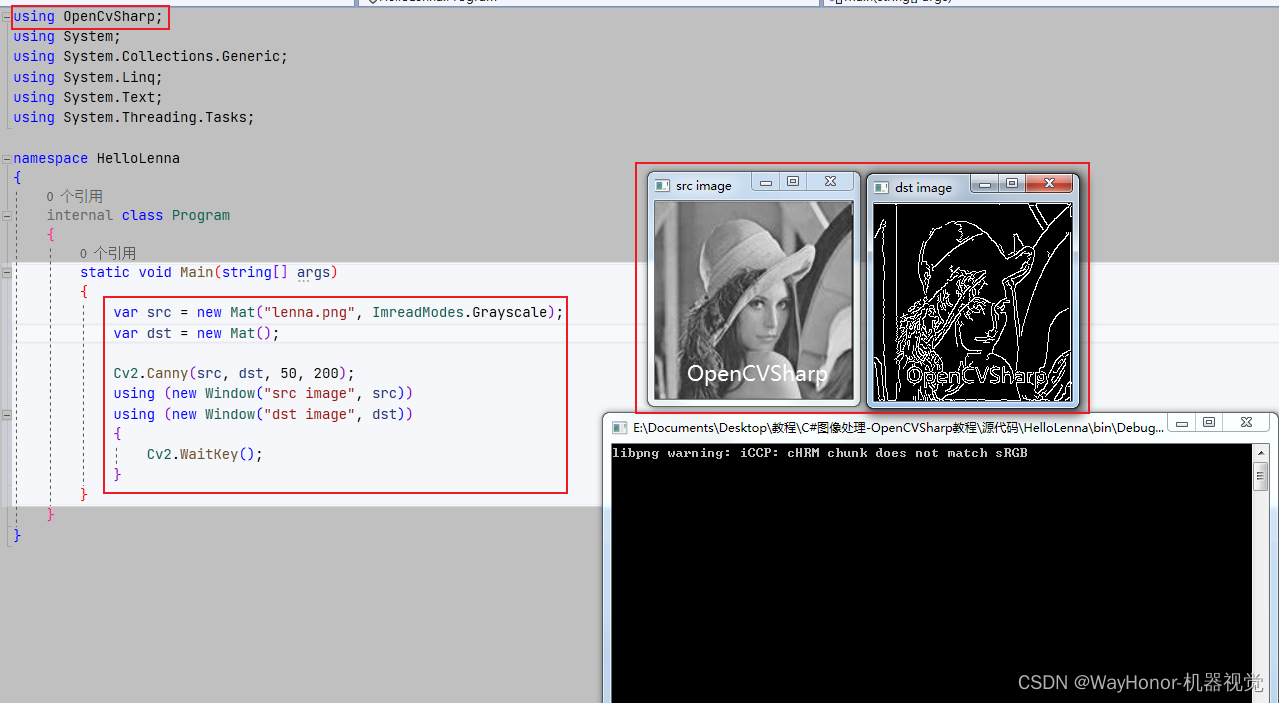The image size is (1279, 703).
Task: Click the restore icon on dst image window
Action: pyautogui.click(x=1012, y=183)
